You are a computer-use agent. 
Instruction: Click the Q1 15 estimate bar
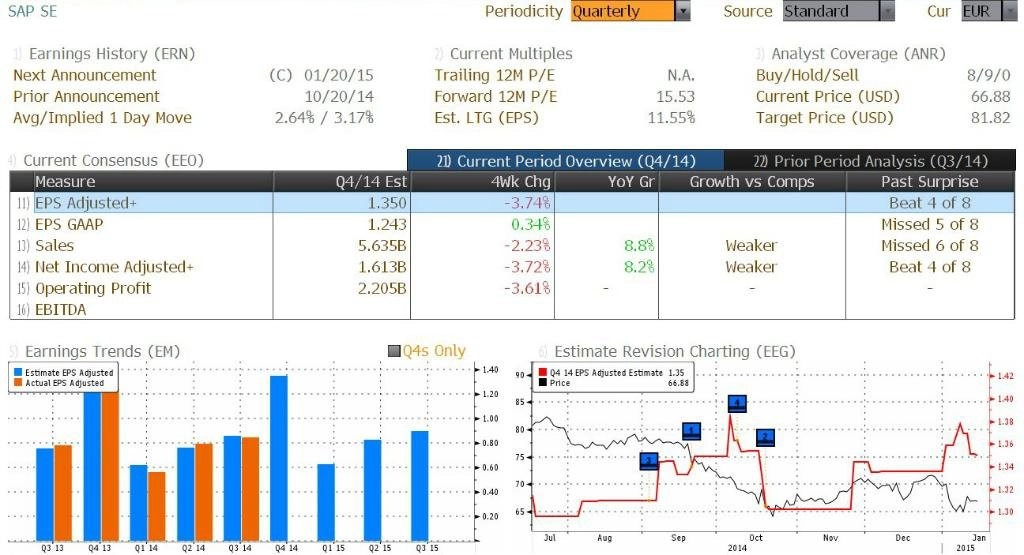[326, 502]
